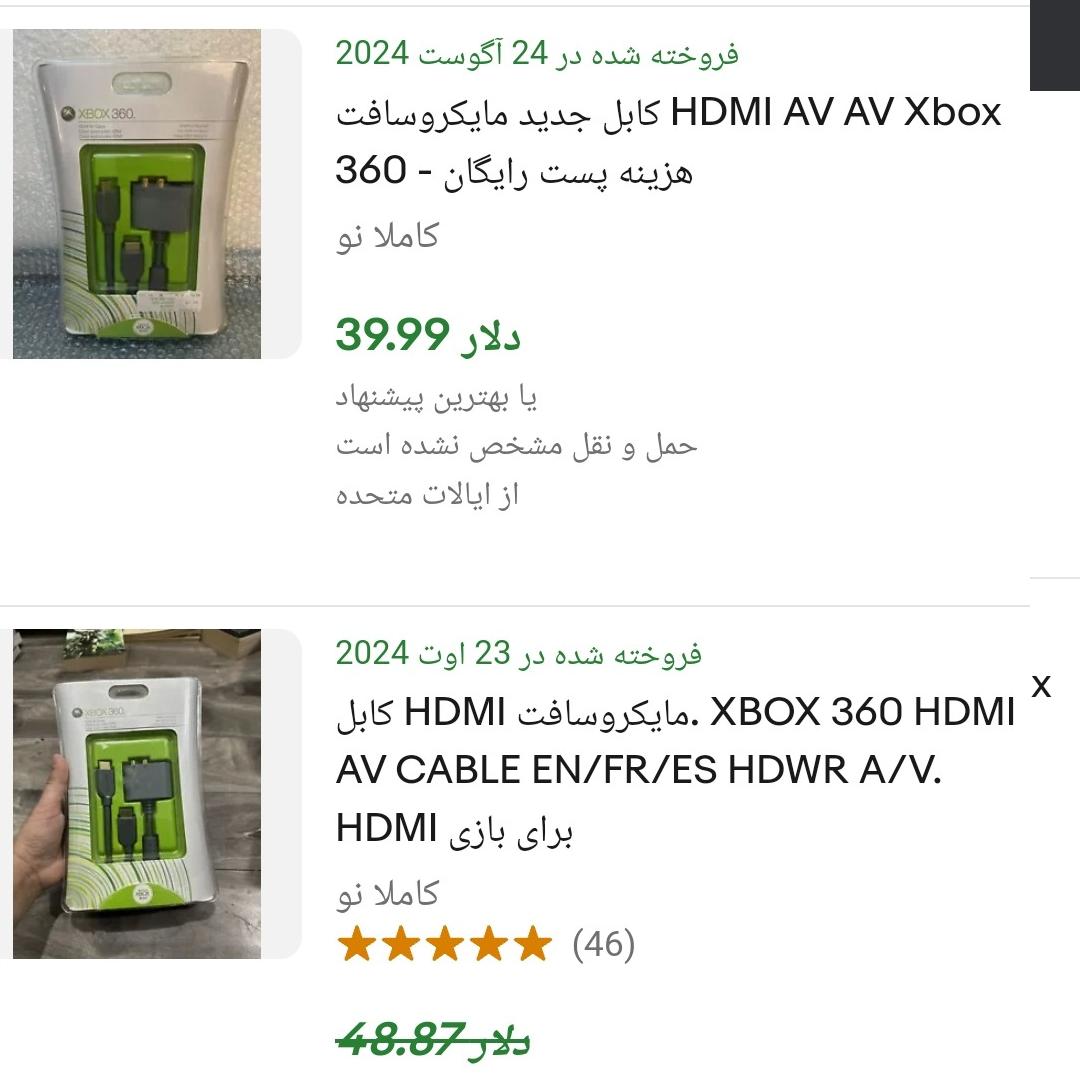Click the 'هزینه پست رایگان' free postage text
1080x1080 pixels.
point(569,172)
